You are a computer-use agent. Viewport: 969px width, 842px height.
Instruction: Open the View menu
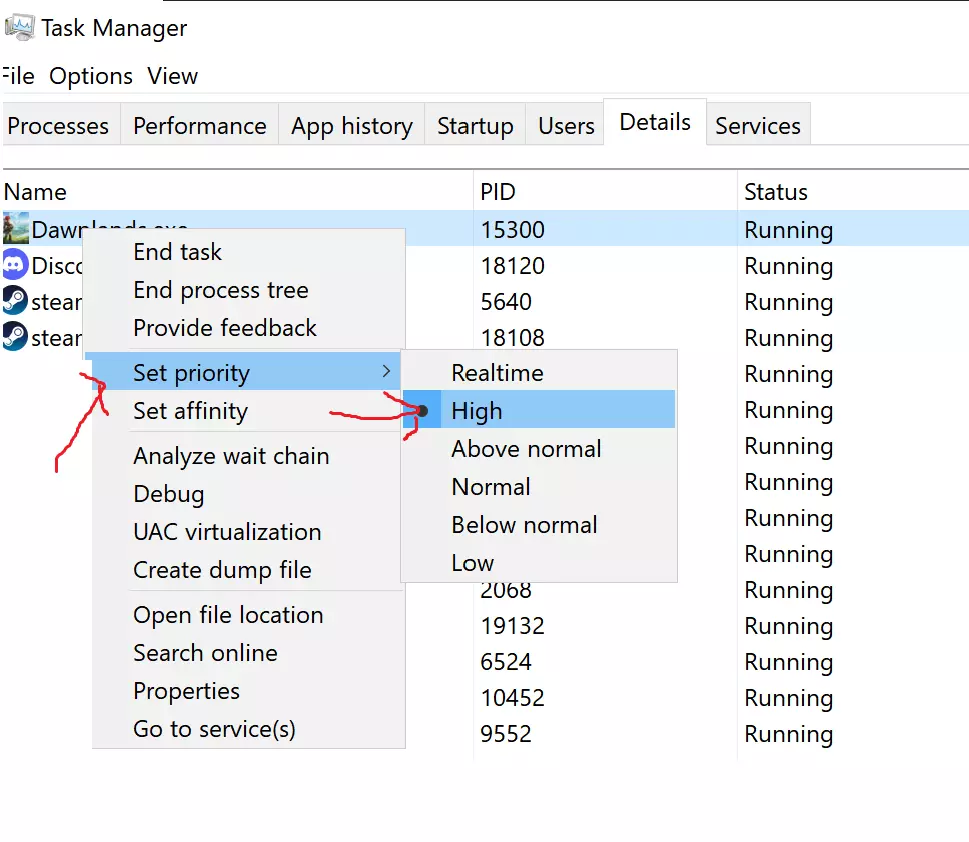point(172,76)
